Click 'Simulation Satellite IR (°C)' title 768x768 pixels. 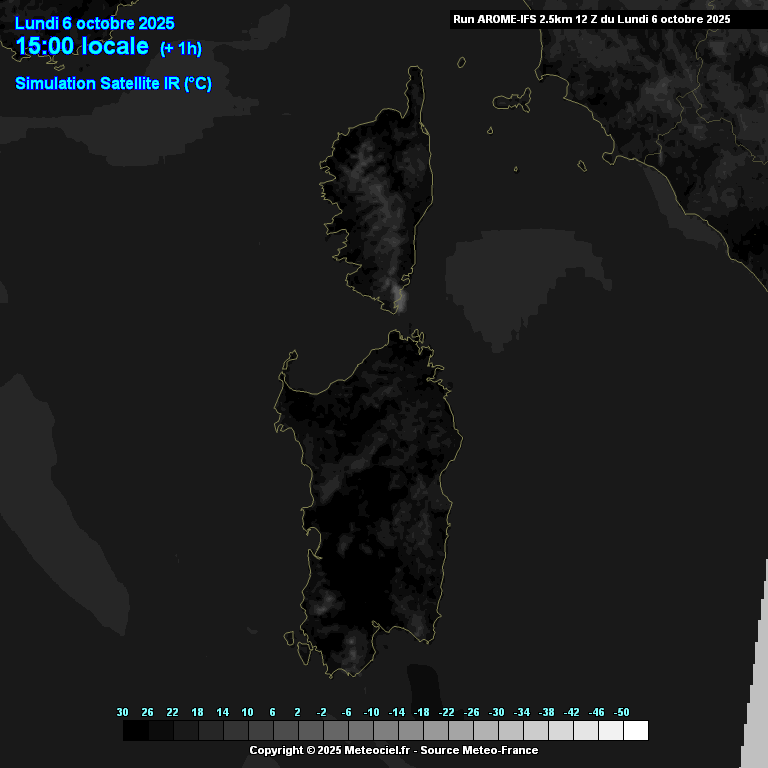(x=113, y=84)
